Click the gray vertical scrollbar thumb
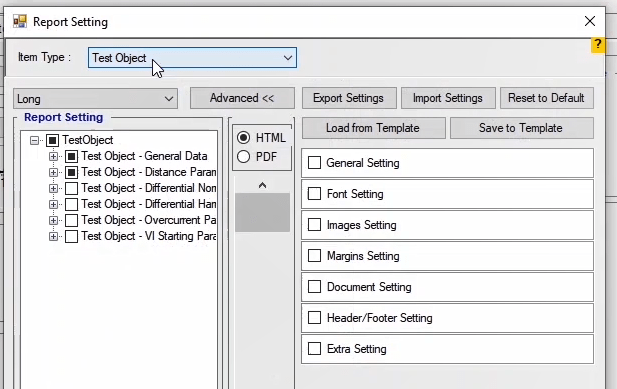 click(262, 212)
